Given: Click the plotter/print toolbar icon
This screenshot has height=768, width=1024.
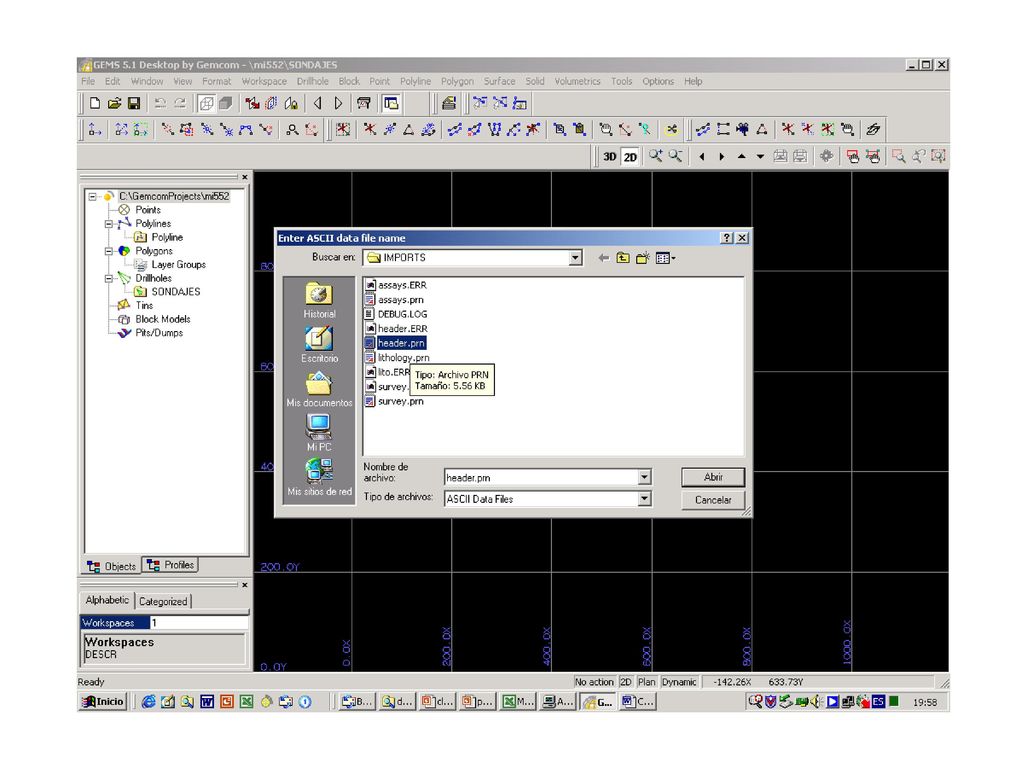Looking at the screenshot, I should coord(364,103).
